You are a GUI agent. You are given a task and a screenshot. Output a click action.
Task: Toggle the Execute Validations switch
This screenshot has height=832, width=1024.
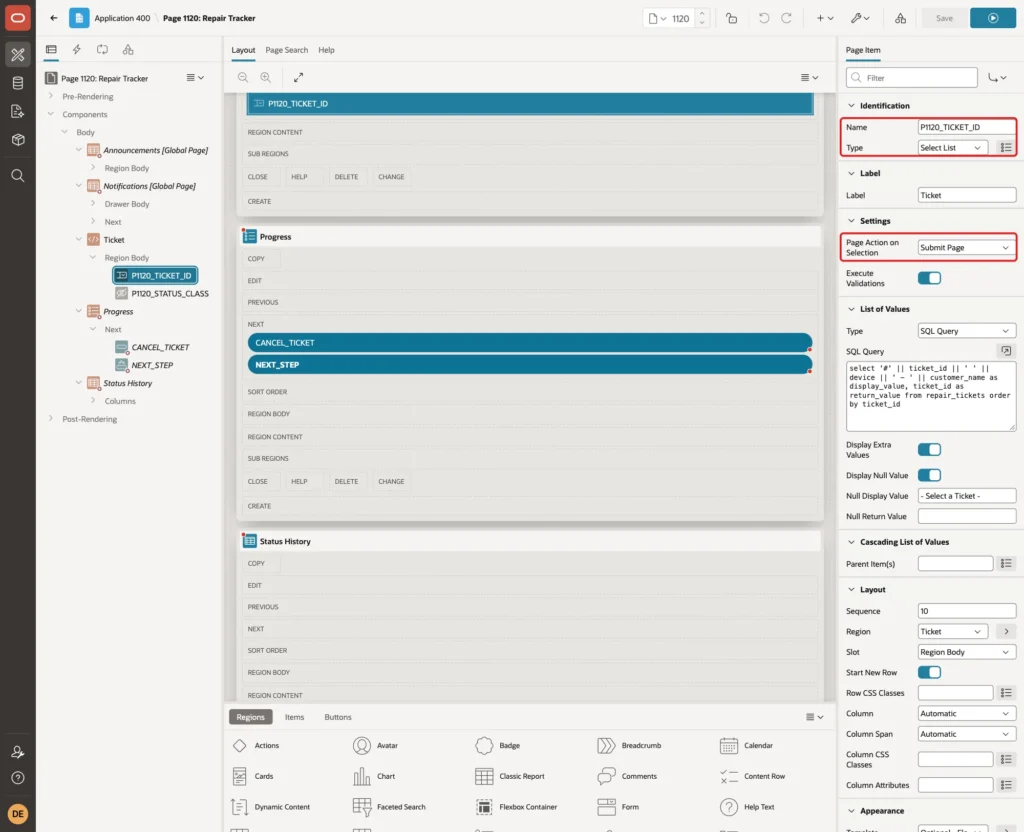[929, 278]
